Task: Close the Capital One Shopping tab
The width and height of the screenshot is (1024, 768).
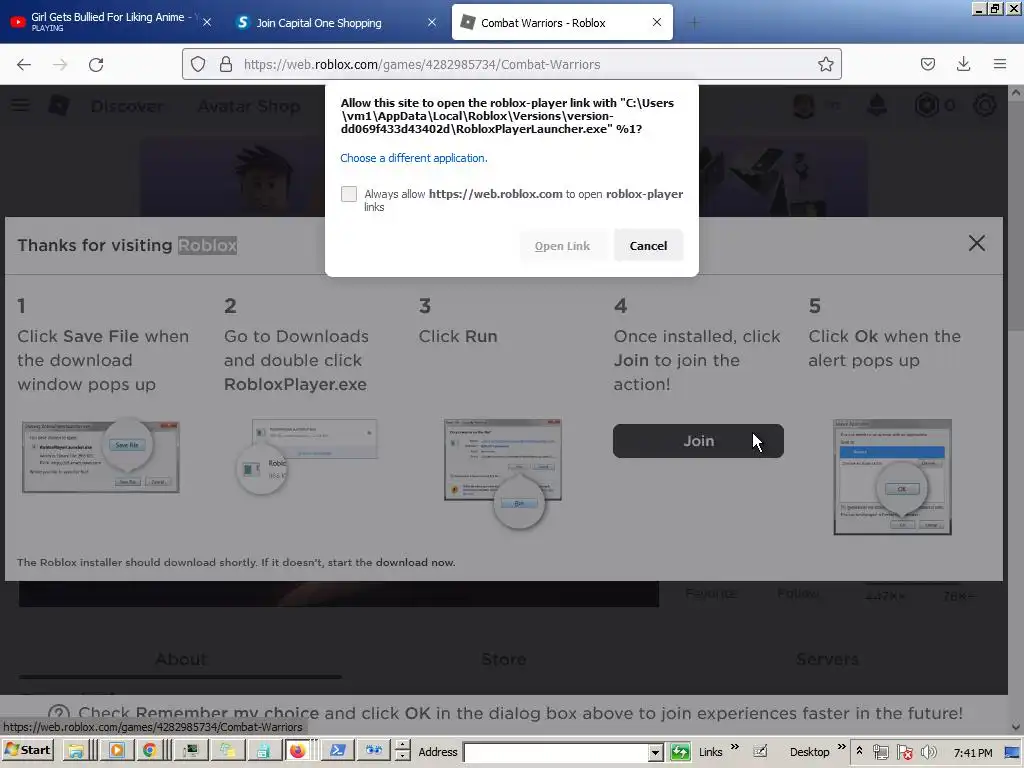Action: (x=432, y=22)
